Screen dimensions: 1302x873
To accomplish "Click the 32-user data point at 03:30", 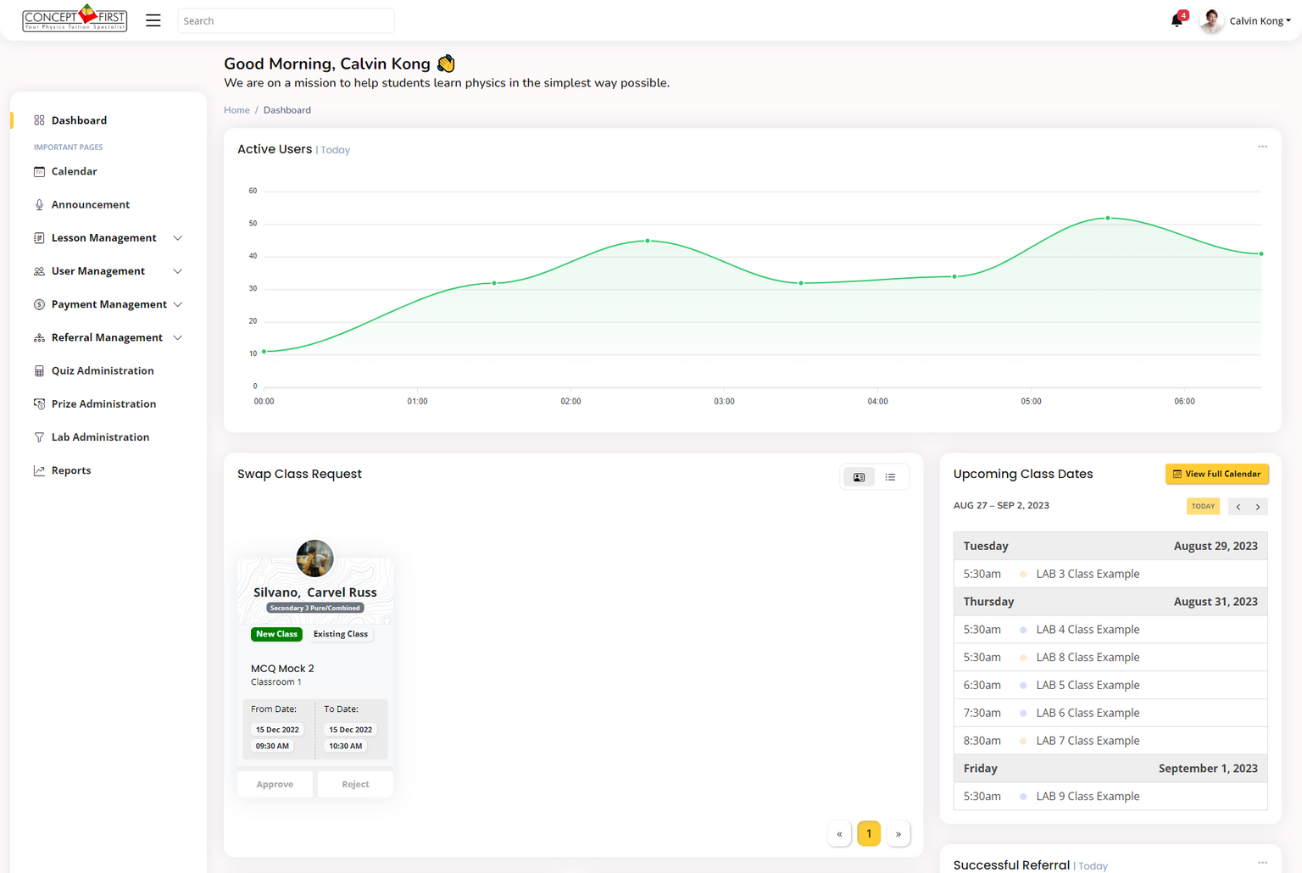I will click(x=801, y=283).
